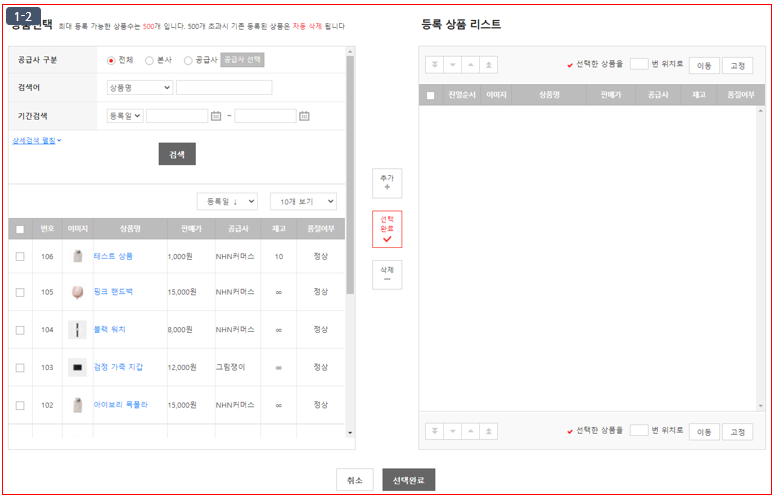
Task: Open the 10개 보기 page size dropdown
Action: [303, 201]
